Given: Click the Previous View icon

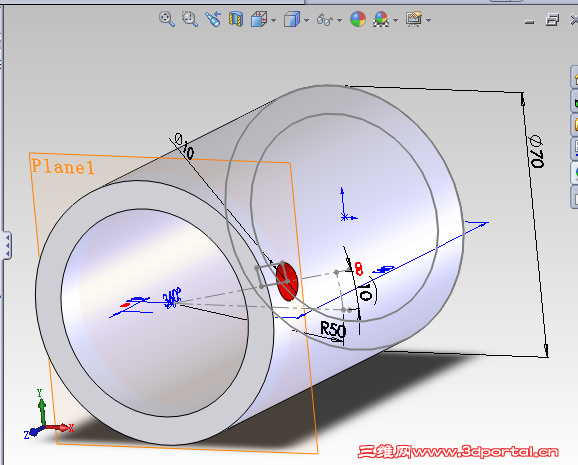Looking at the screenshot, I should [x=213, y=19].
